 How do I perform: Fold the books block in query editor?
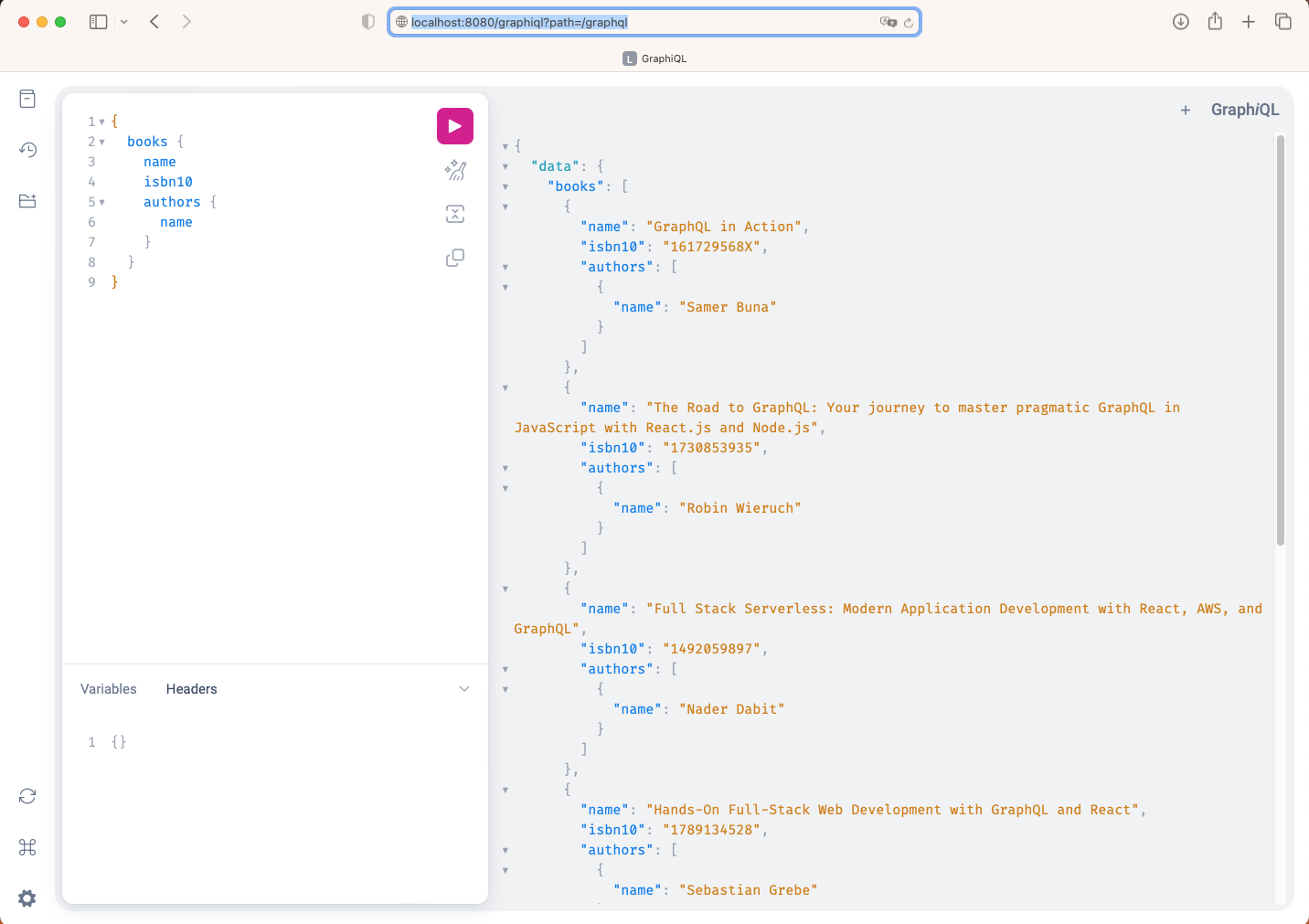tap(102, 142)
